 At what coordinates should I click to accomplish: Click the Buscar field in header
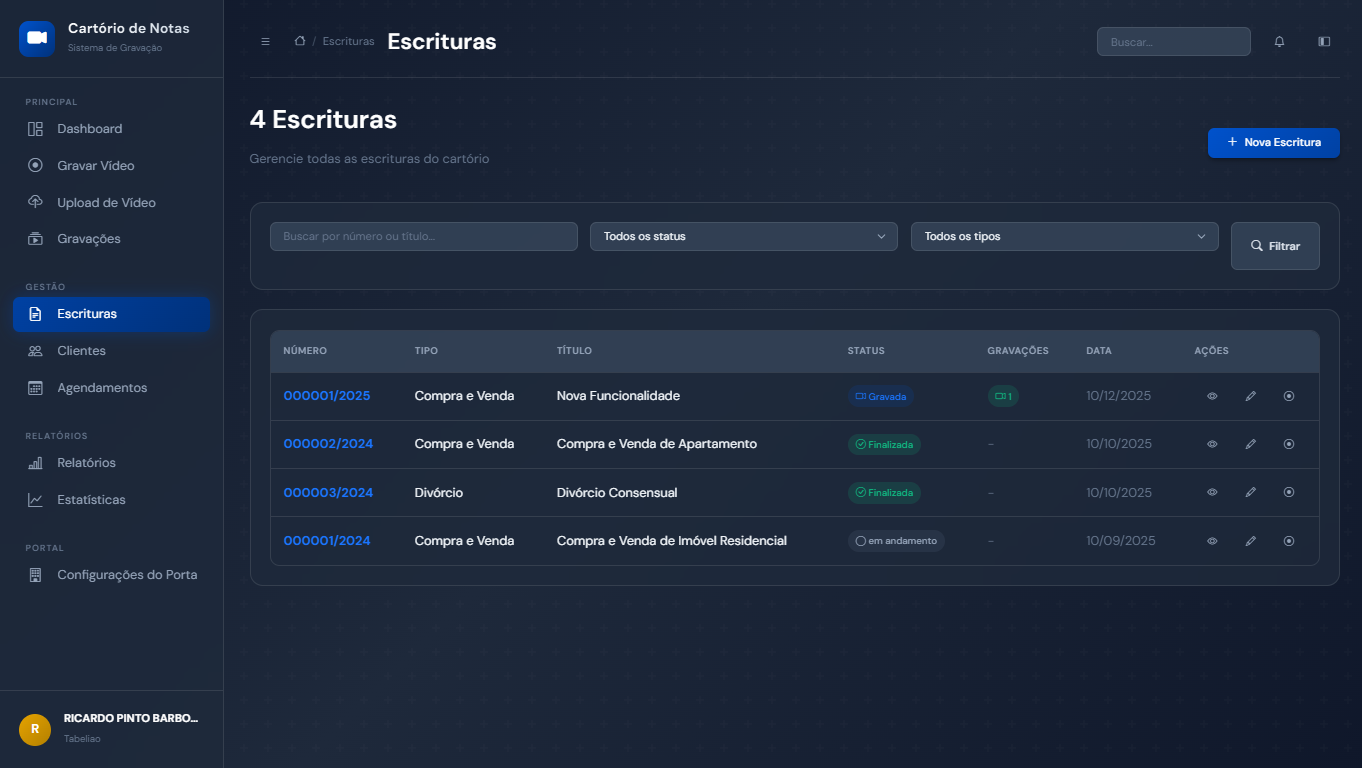coord(1173,42)
